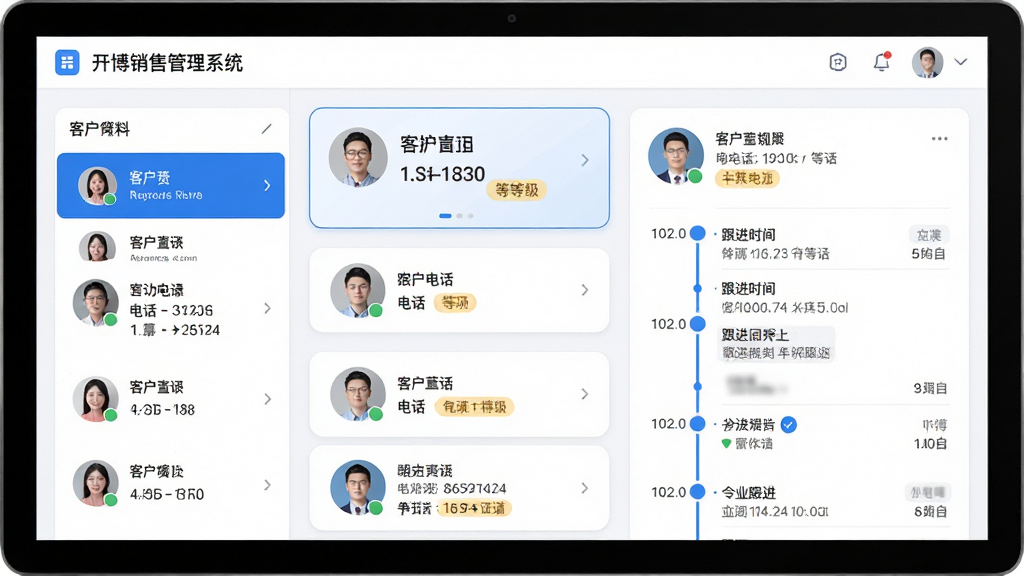Expand chevron on the 1.S1-1830 card
Image resolution: width=1024 pixels, height=576 pixels.
(584, 160)
